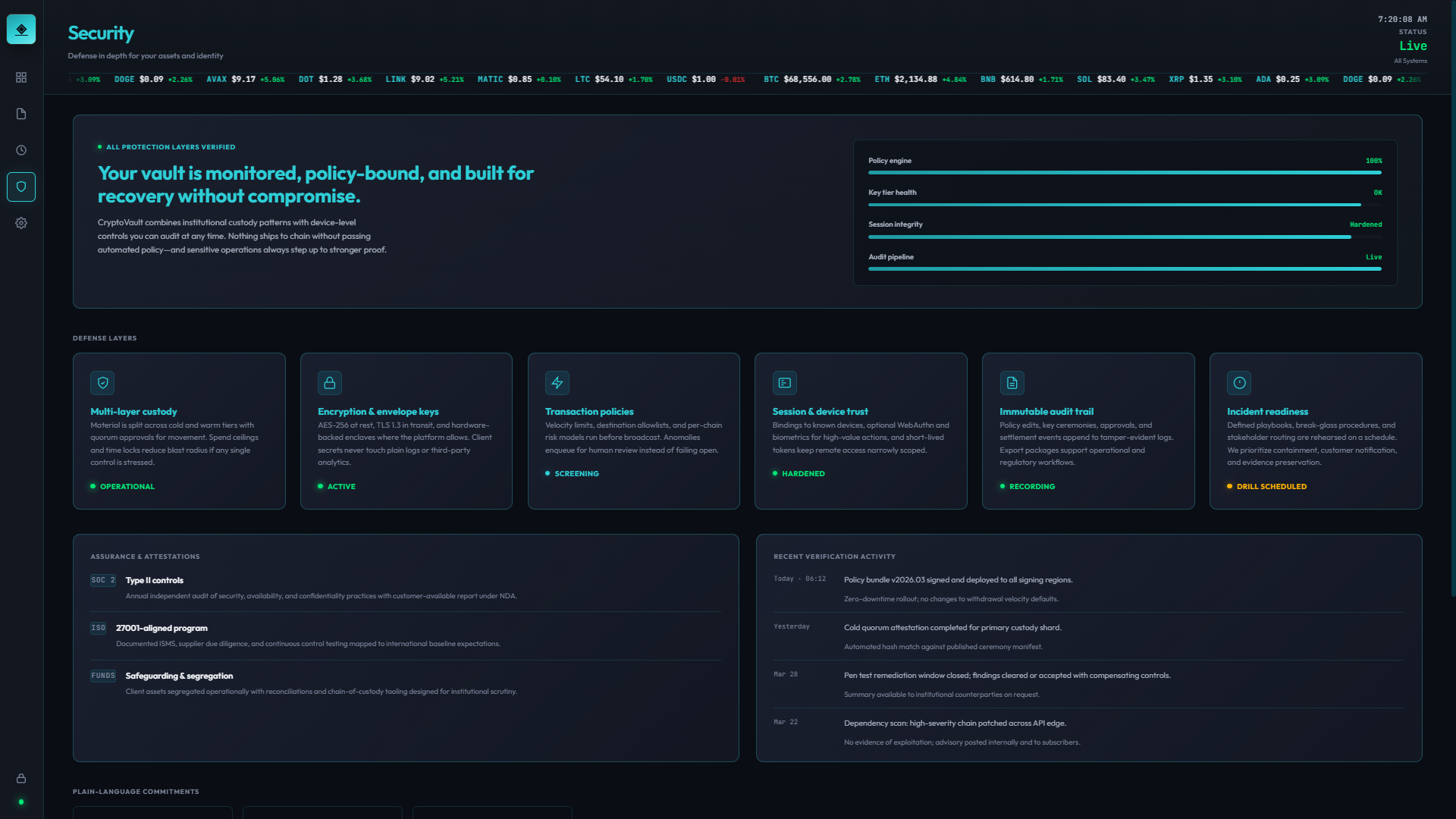
Task: Click the CryptoVault logo icon
Action: click(21, 30)
